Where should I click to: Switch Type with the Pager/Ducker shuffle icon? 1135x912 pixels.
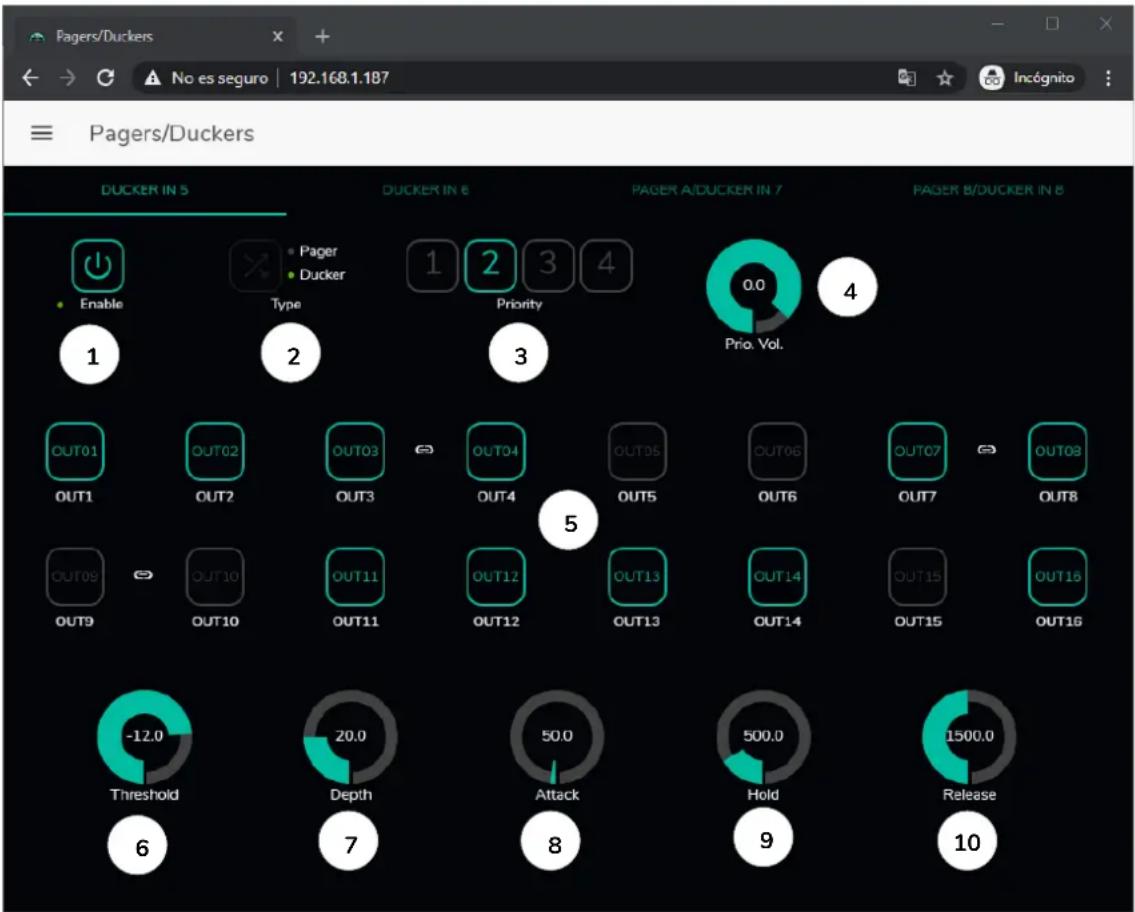[x=255, y=266]
